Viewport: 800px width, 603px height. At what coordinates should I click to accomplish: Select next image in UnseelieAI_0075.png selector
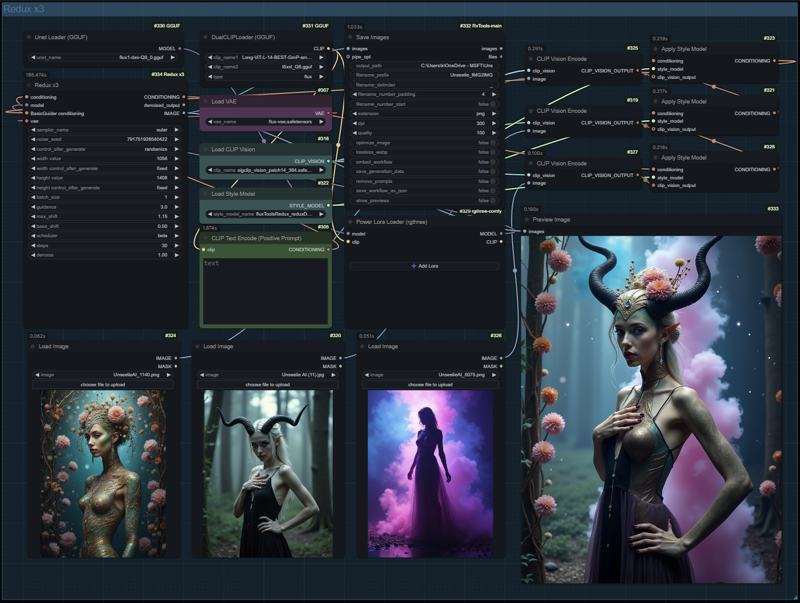[x=494, y=375]
